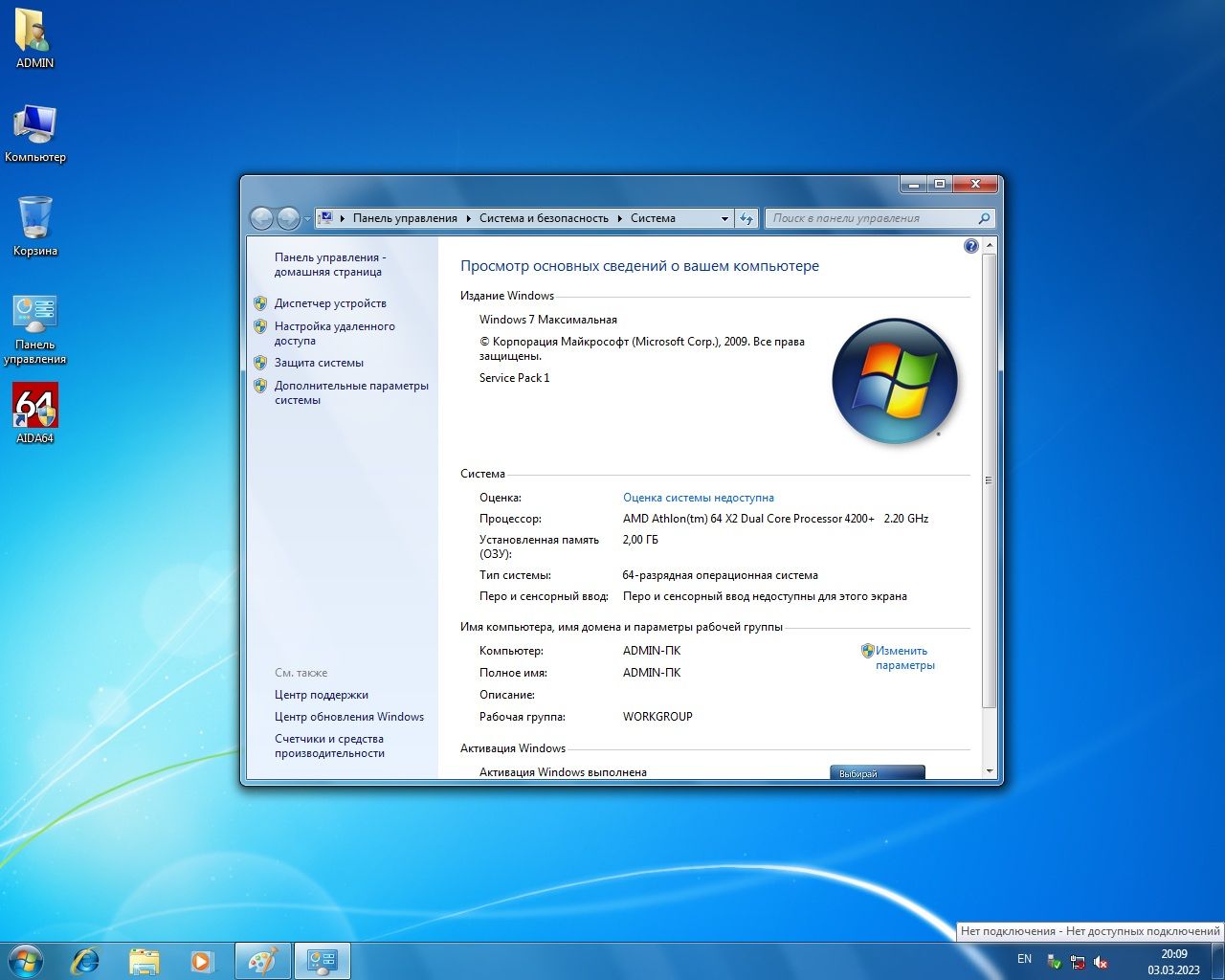1225x980 pixels.
Task: Focus the Поиск в панели управления search field
Action: (x=872, y=218)
